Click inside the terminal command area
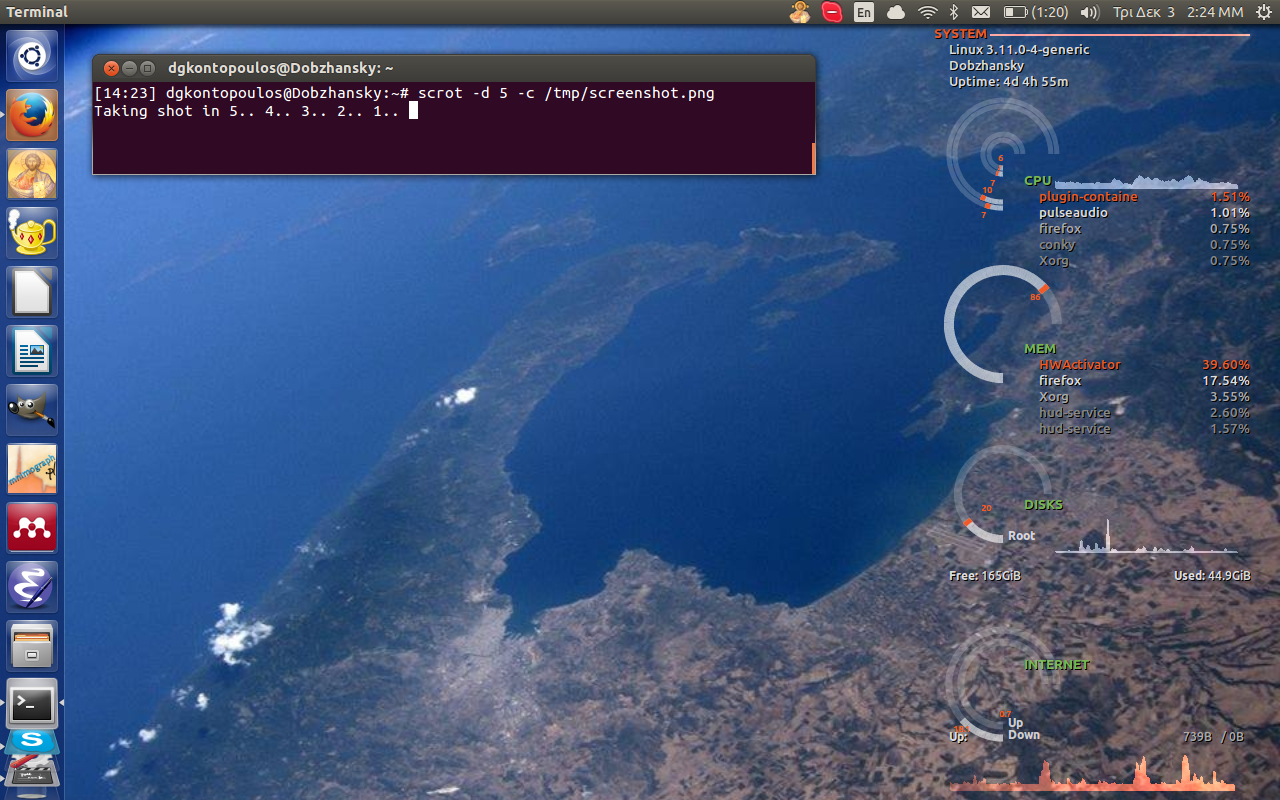Screen dimensions: 1280x800 tap(450, 140)
